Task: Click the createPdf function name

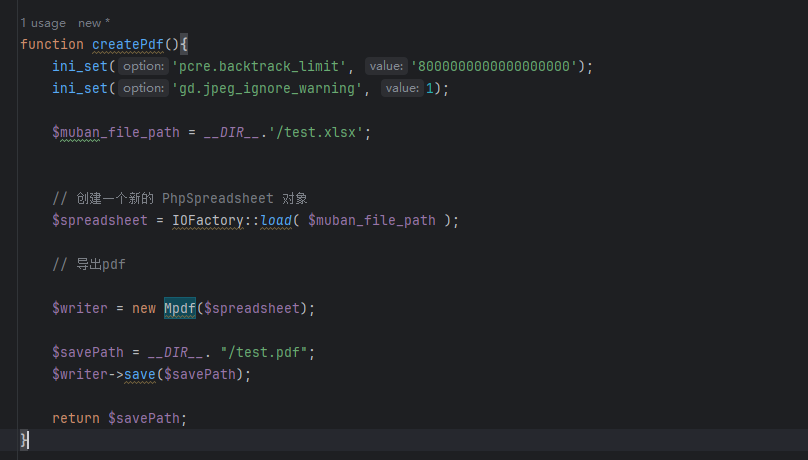Action: 128,44
